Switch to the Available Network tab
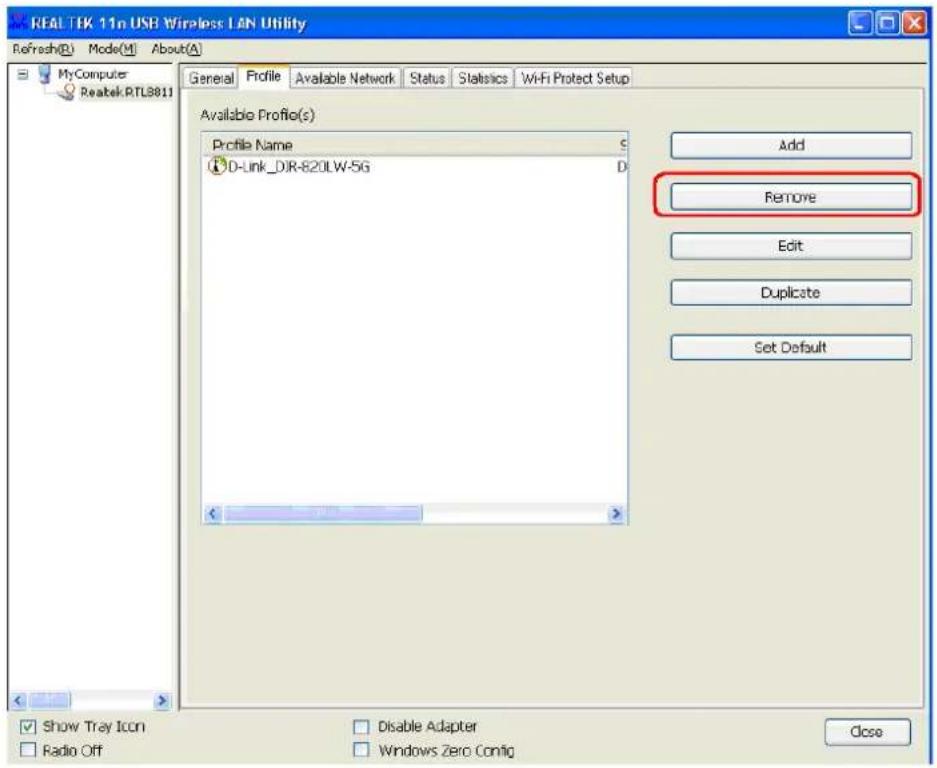 click(x=345, y=78)
